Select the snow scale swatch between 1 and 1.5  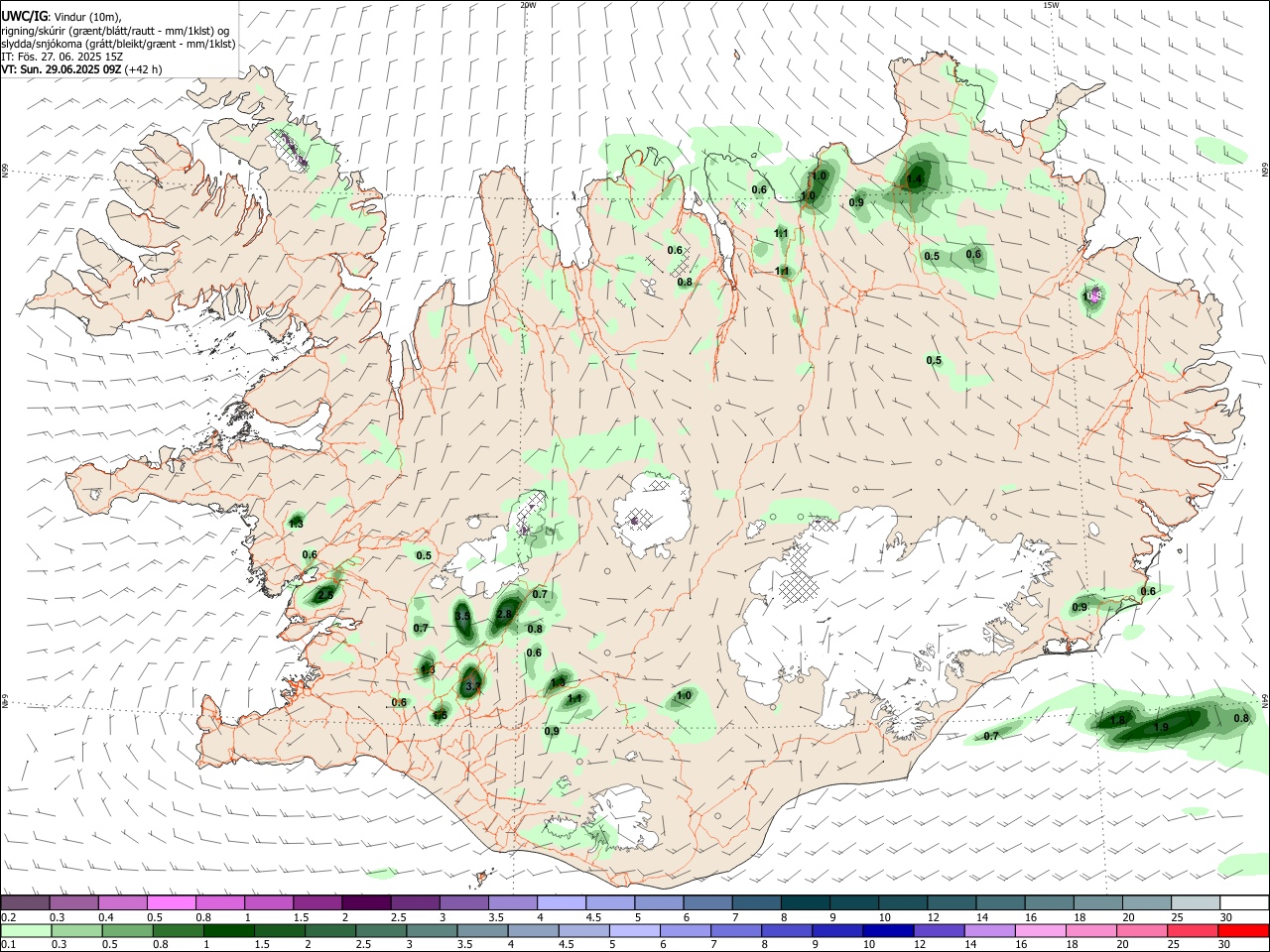point(269,903)
